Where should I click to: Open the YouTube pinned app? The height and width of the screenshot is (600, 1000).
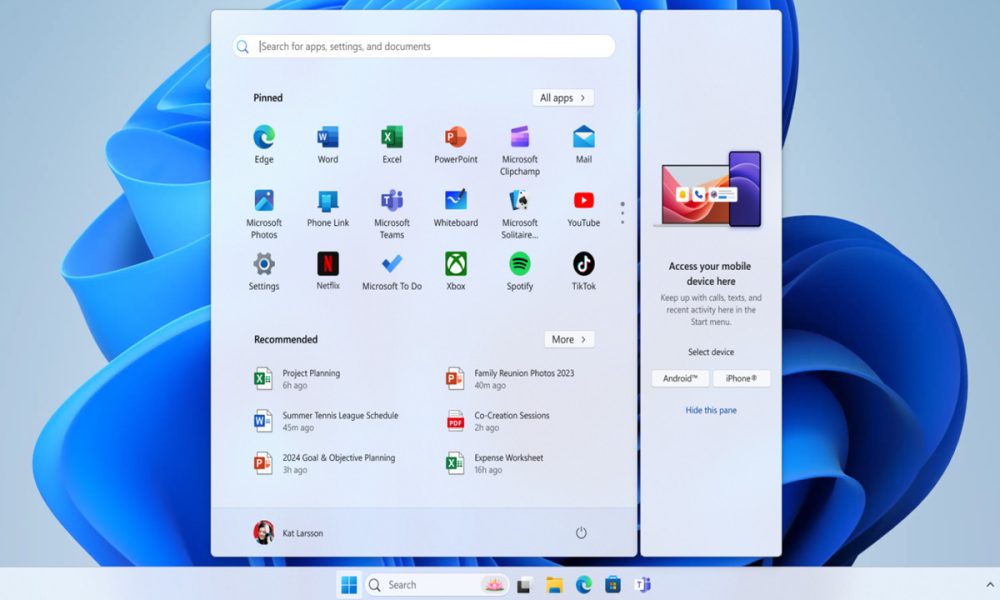(584, 209)
